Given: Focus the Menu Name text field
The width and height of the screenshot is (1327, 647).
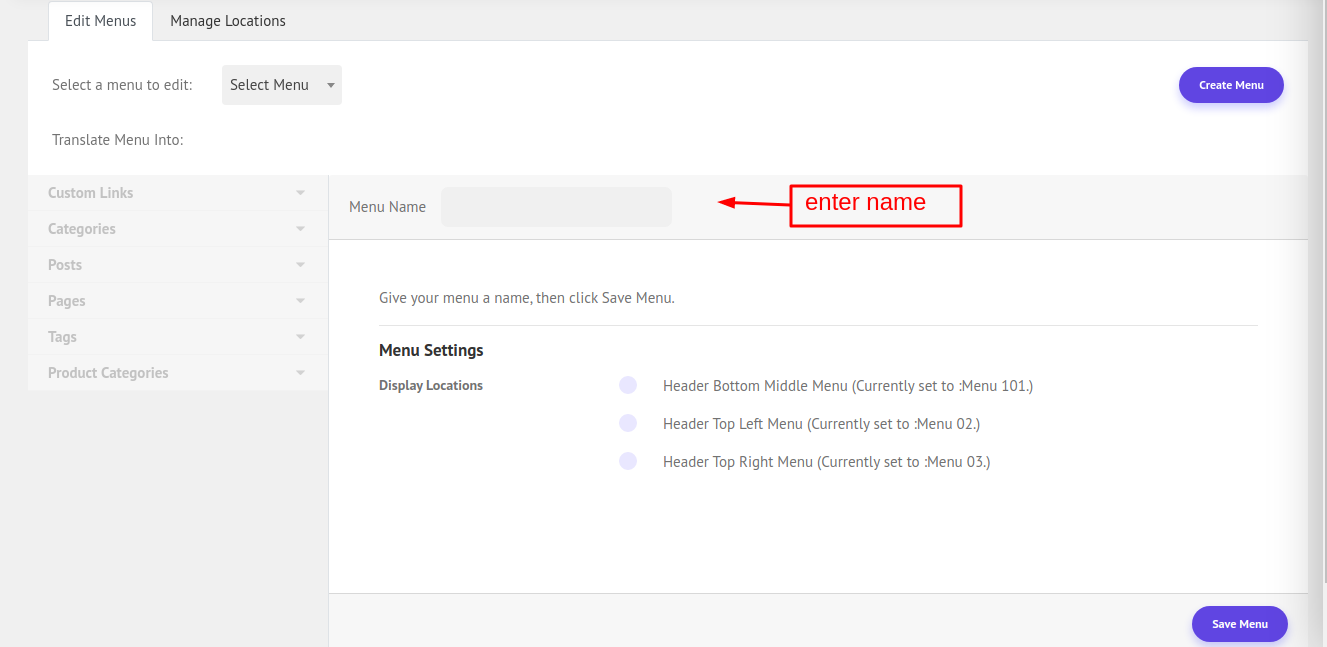Looking at the screenshot, I should (x=556, y=207).
